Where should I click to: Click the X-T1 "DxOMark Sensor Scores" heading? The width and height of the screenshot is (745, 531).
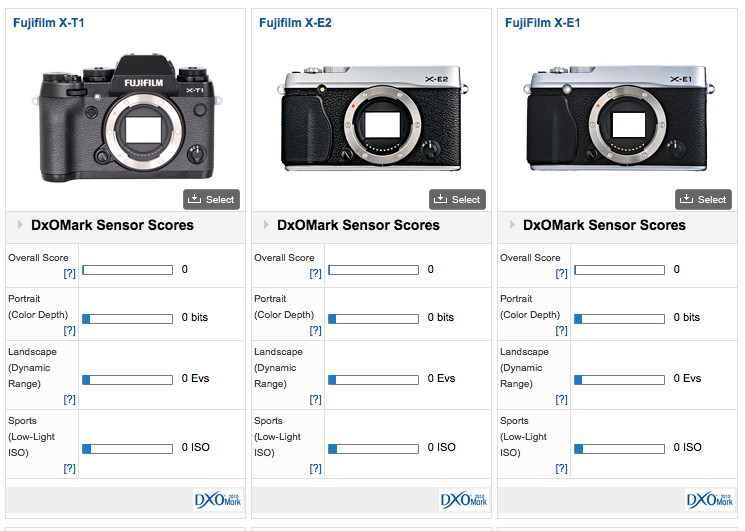[113, 225]
